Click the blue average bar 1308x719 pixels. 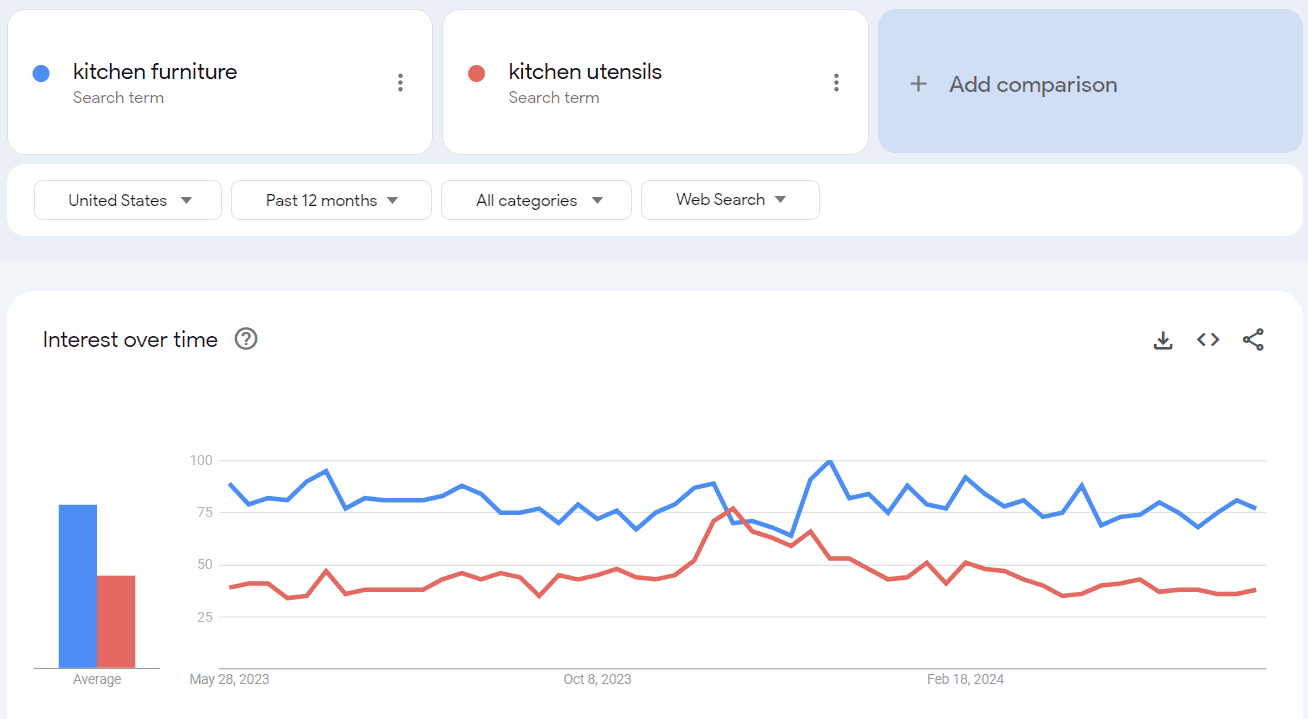tap(78, 586)
